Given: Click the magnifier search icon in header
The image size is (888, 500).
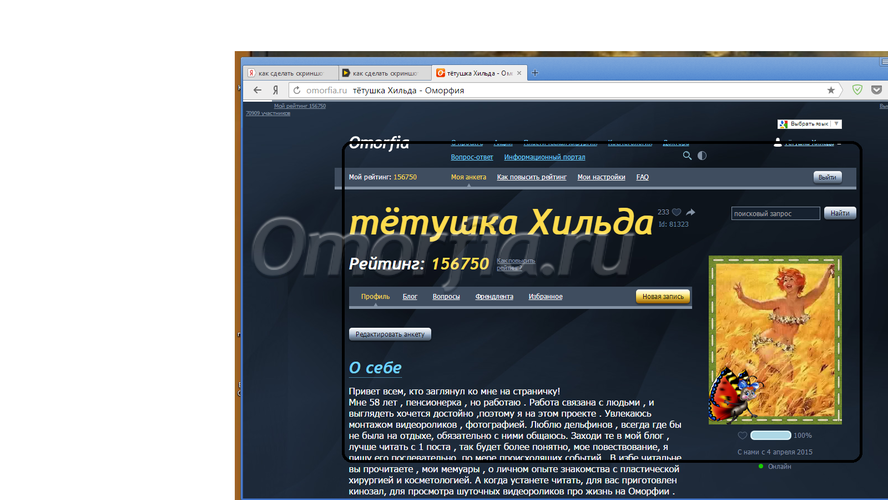Looking at the screenshot, I should point(687,156).
